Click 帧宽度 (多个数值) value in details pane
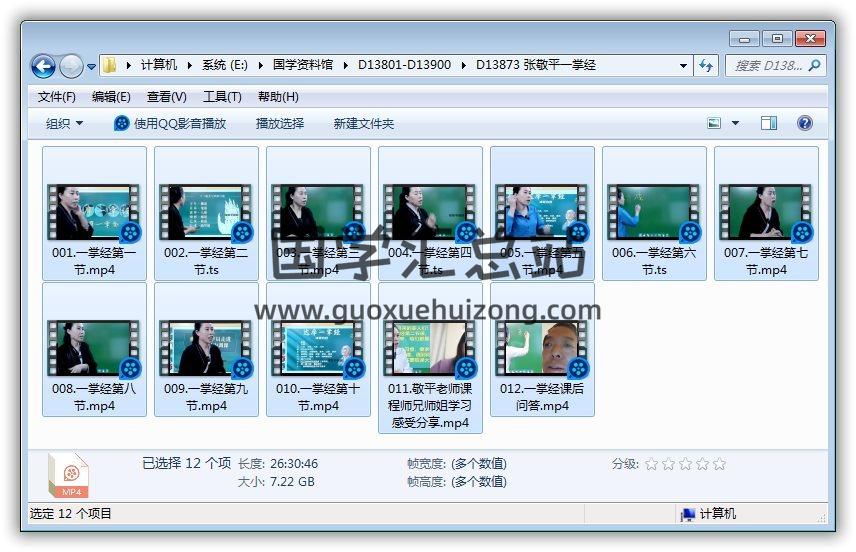The image size is (856, 552). (x=479, y=464)
